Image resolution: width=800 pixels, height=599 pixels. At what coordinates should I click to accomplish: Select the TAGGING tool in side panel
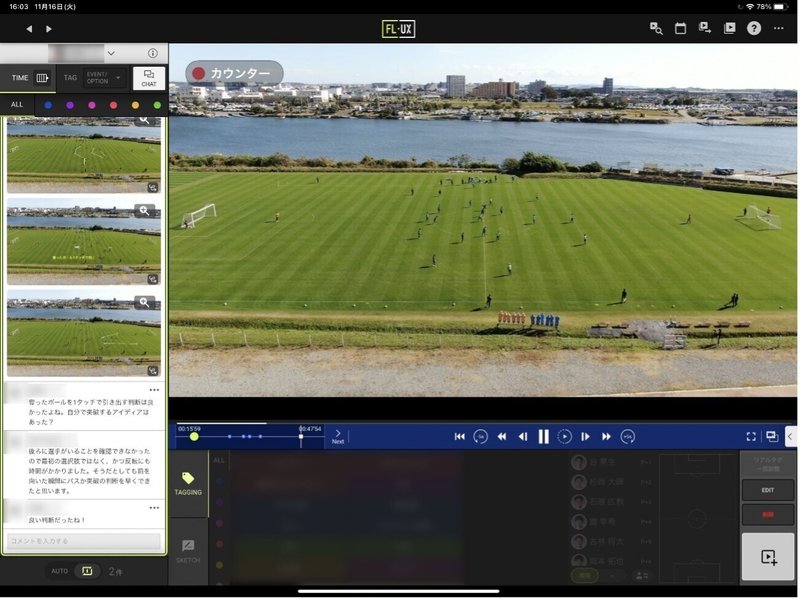[x=188, y=483]
